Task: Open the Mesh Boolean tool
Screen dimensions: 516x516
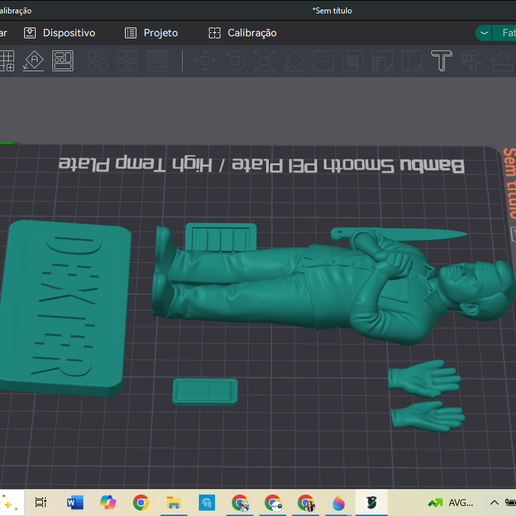Action: 353,61
